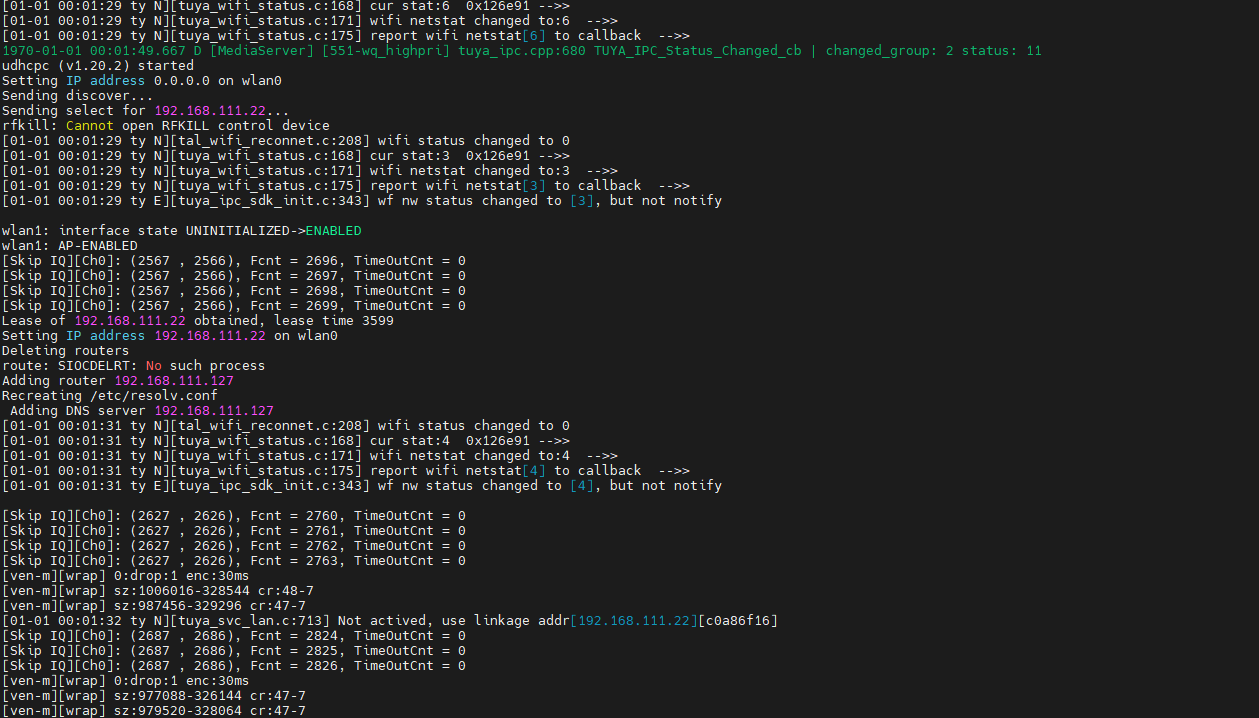1259x718 pixels.
Task: Click the green MediaServer TUYA_IPC_Status_Changed_cb log line
Action: [520, 50]
